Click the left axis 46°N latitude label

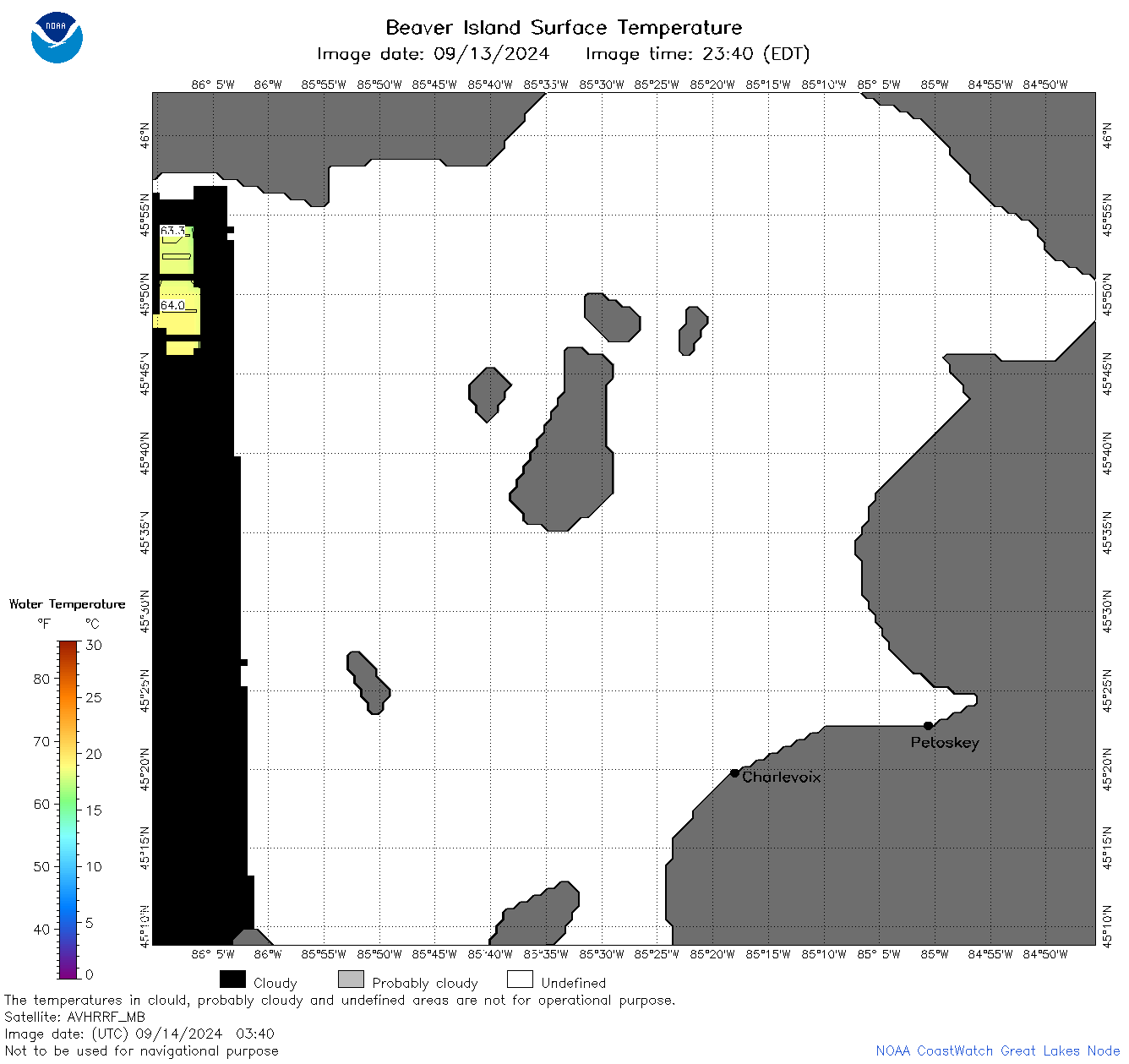coord(145,135)
